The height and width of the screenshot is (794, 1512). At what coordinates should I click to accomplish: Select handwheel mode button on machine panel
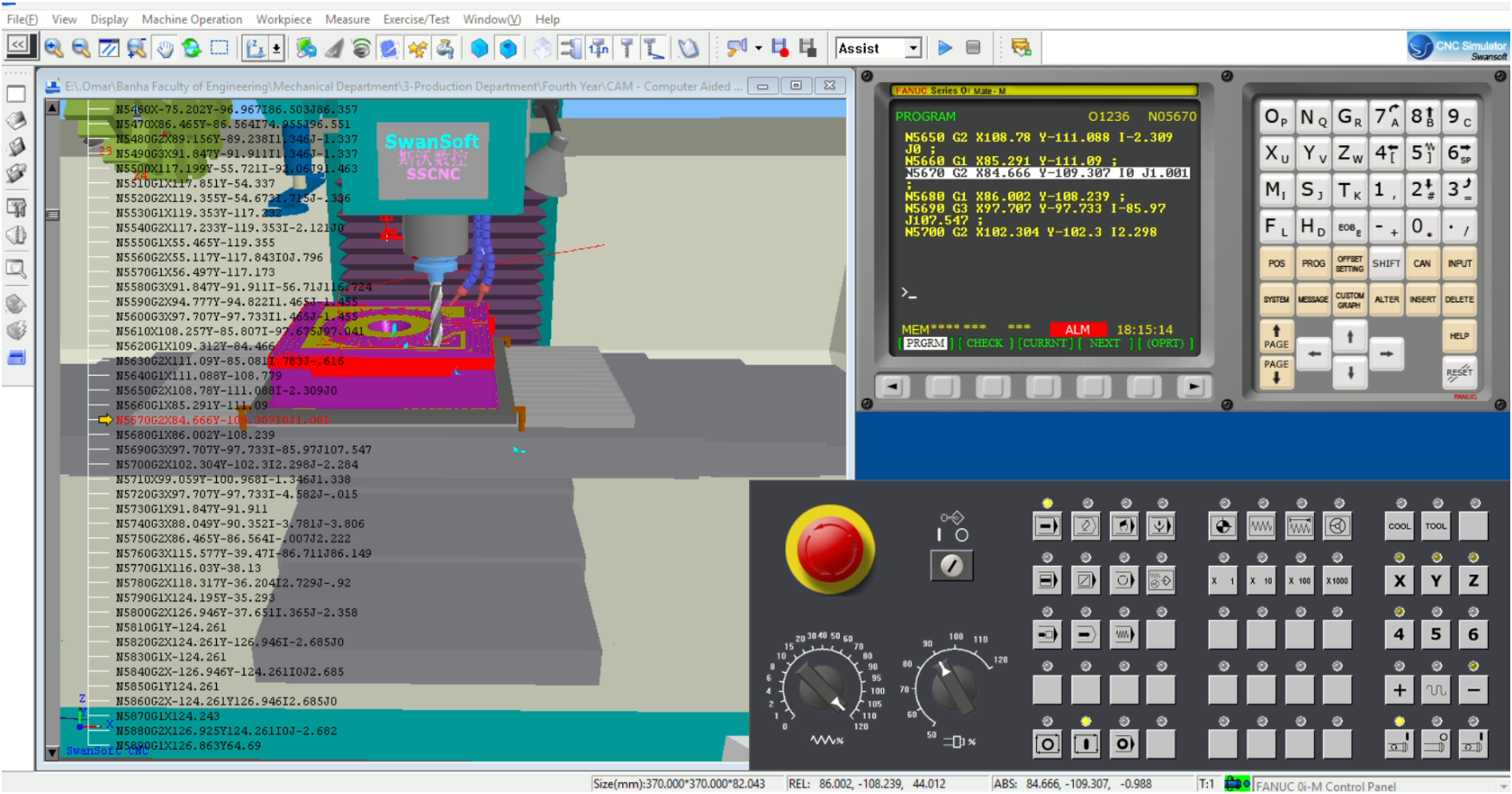(x=1337, y=526)
